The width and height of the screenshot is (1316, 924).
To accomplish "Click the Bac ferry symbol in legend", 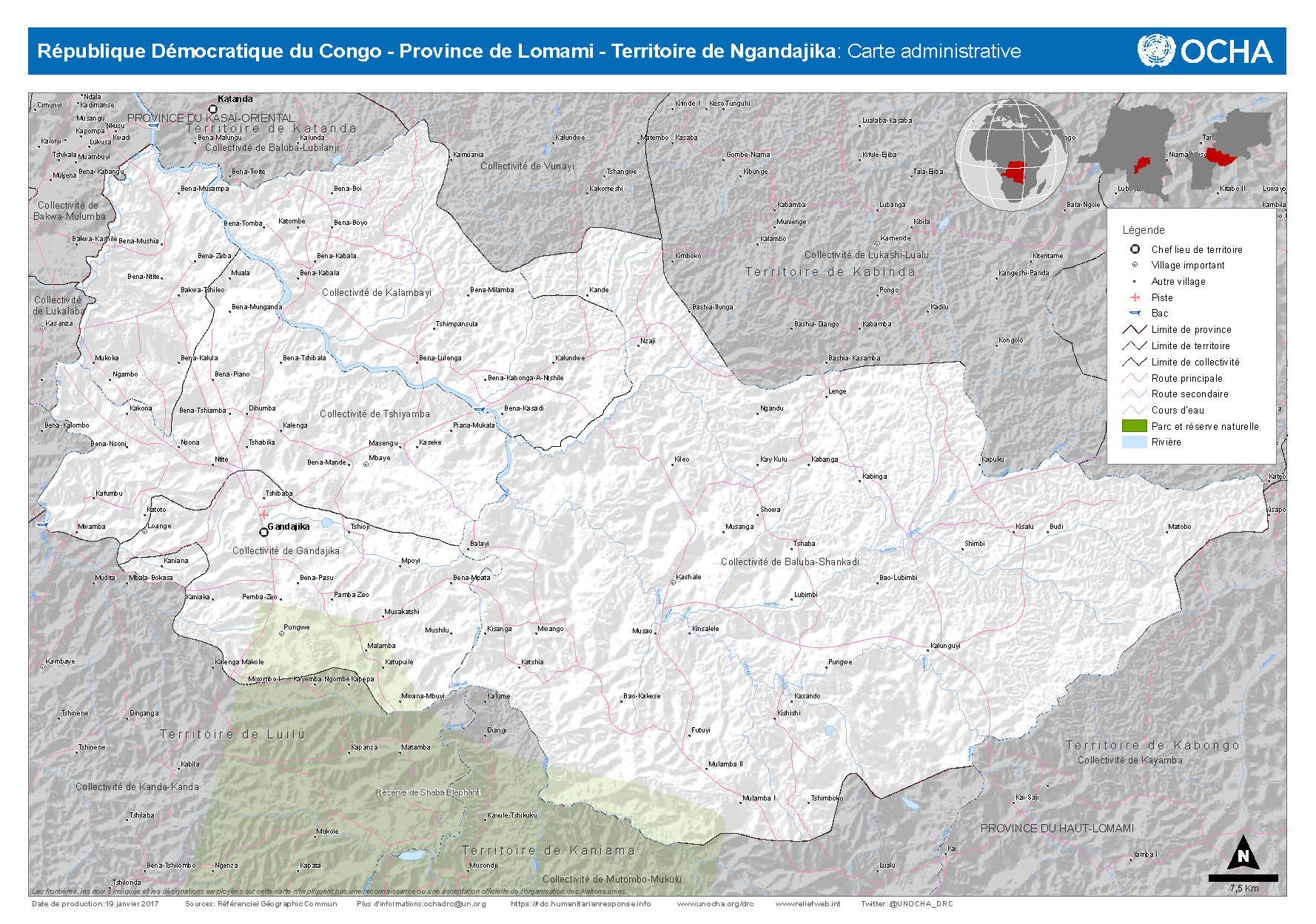I will click(1135, 313).
